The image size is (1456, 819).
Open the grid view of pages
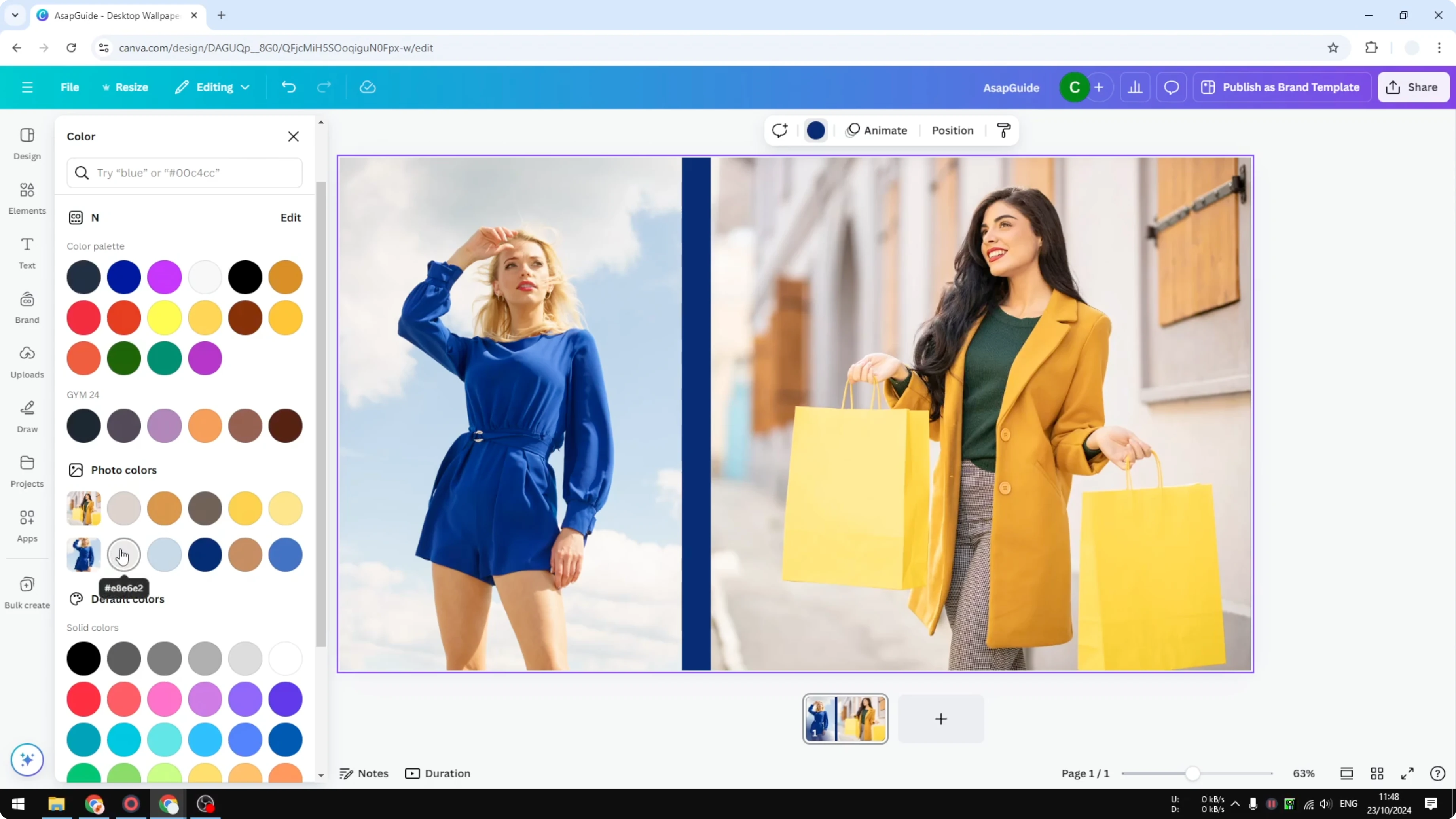(1377, 773)
